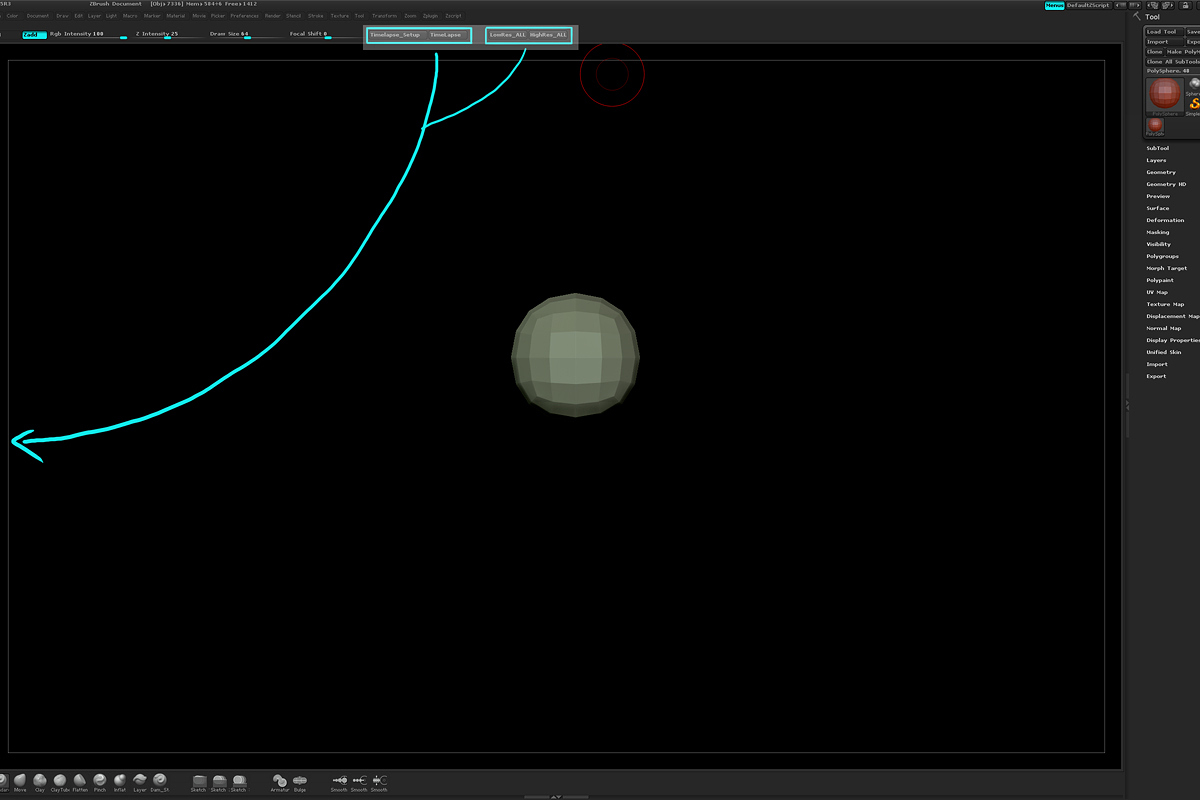Screen dimensions: 1200x800
Task: Select the Layer brush
Action: coord(140,781)
